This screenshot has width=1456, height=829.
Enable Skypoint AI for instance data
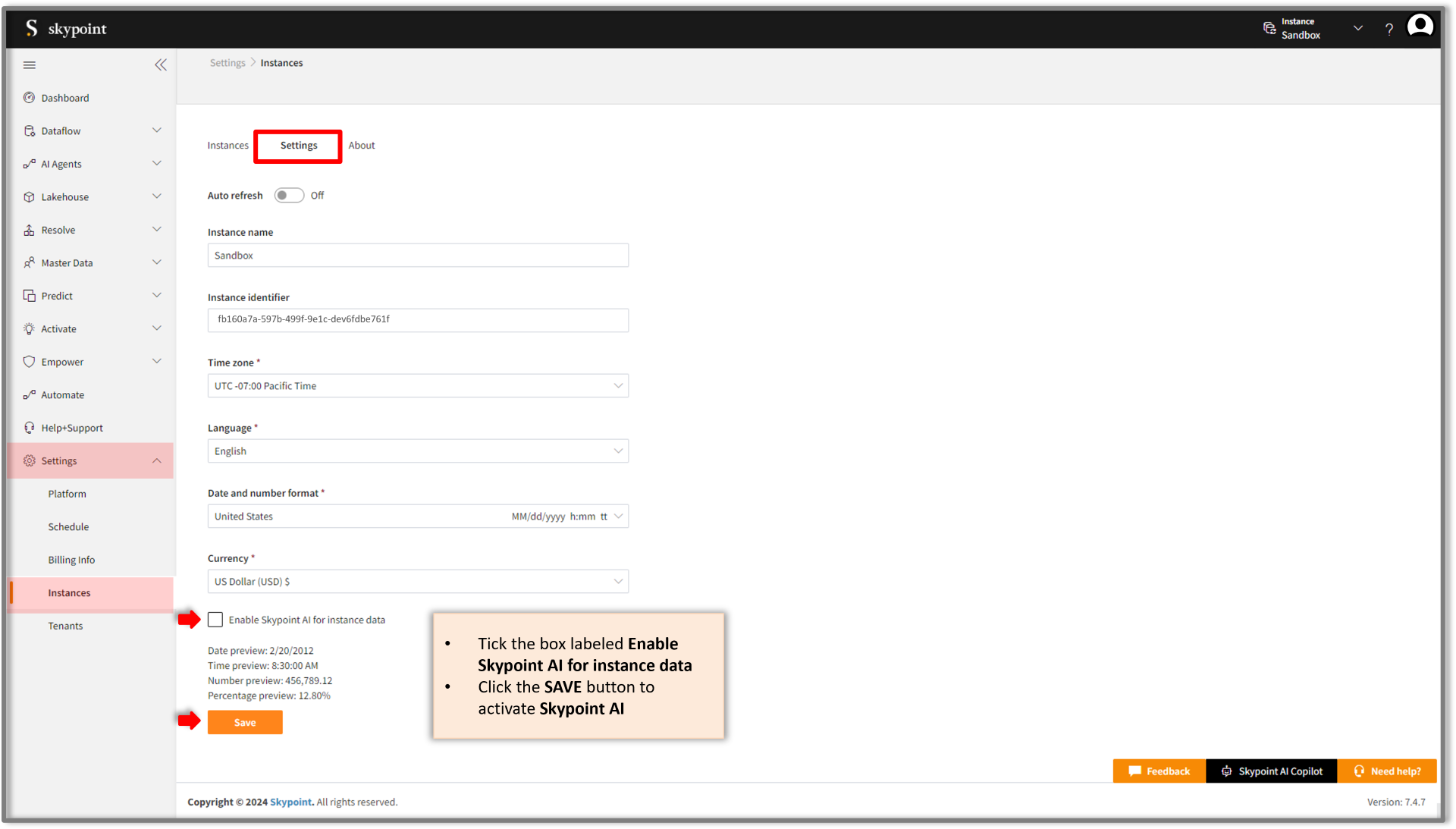pyautogui.click(x=214, y=619)
